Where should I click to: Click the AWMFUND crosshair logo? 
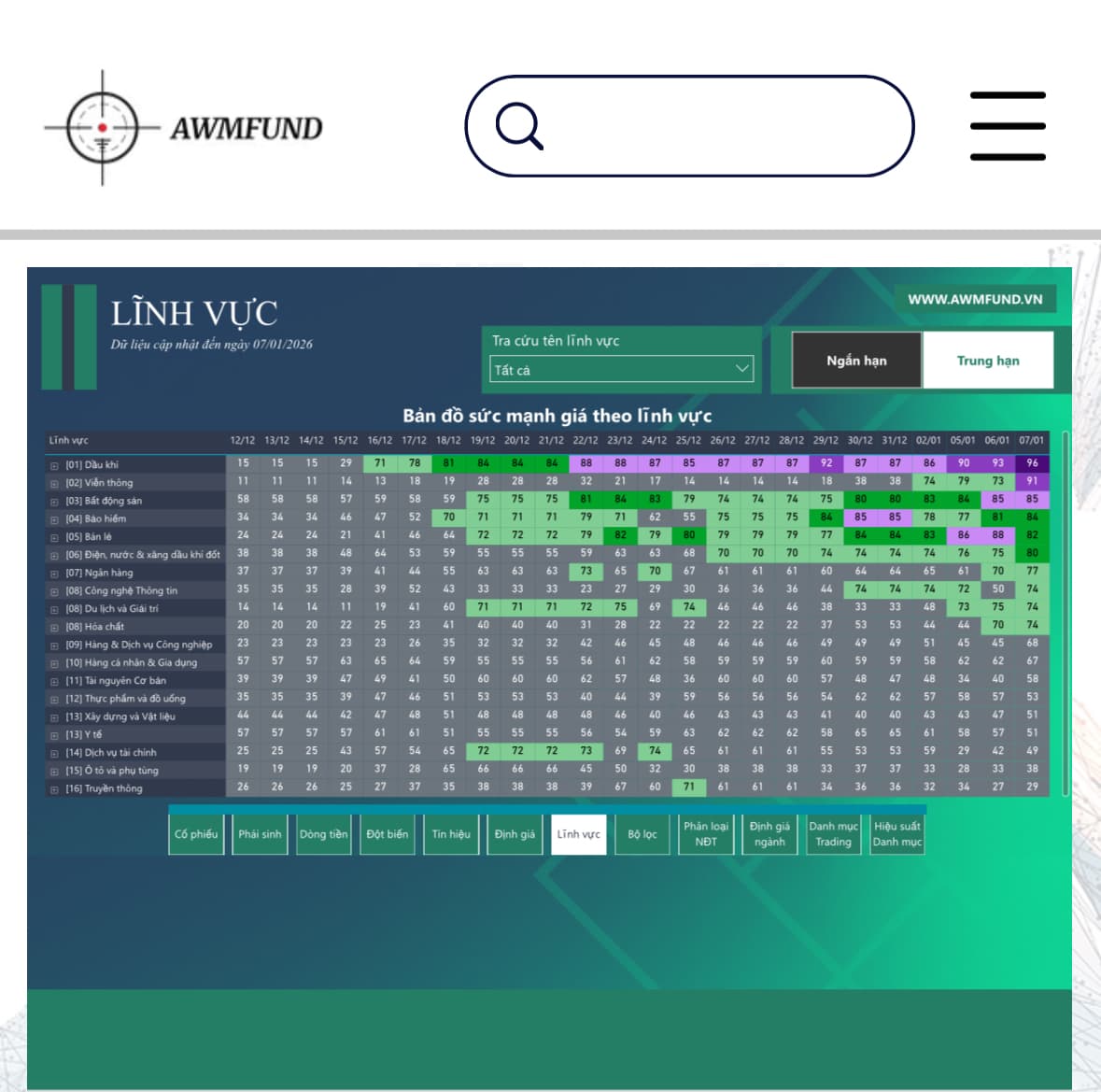click(183, 128)
